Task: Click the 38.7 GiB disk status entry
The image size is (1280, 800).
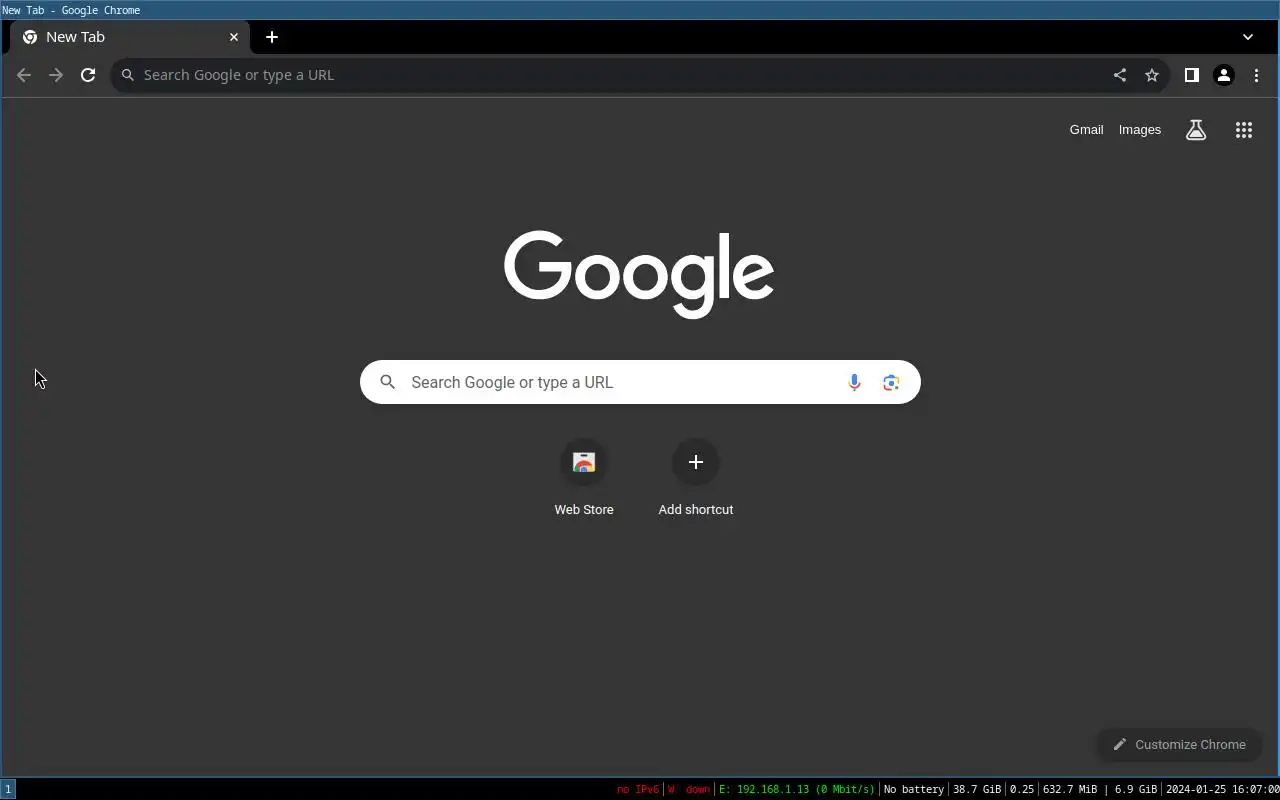Action: point(977,789)
